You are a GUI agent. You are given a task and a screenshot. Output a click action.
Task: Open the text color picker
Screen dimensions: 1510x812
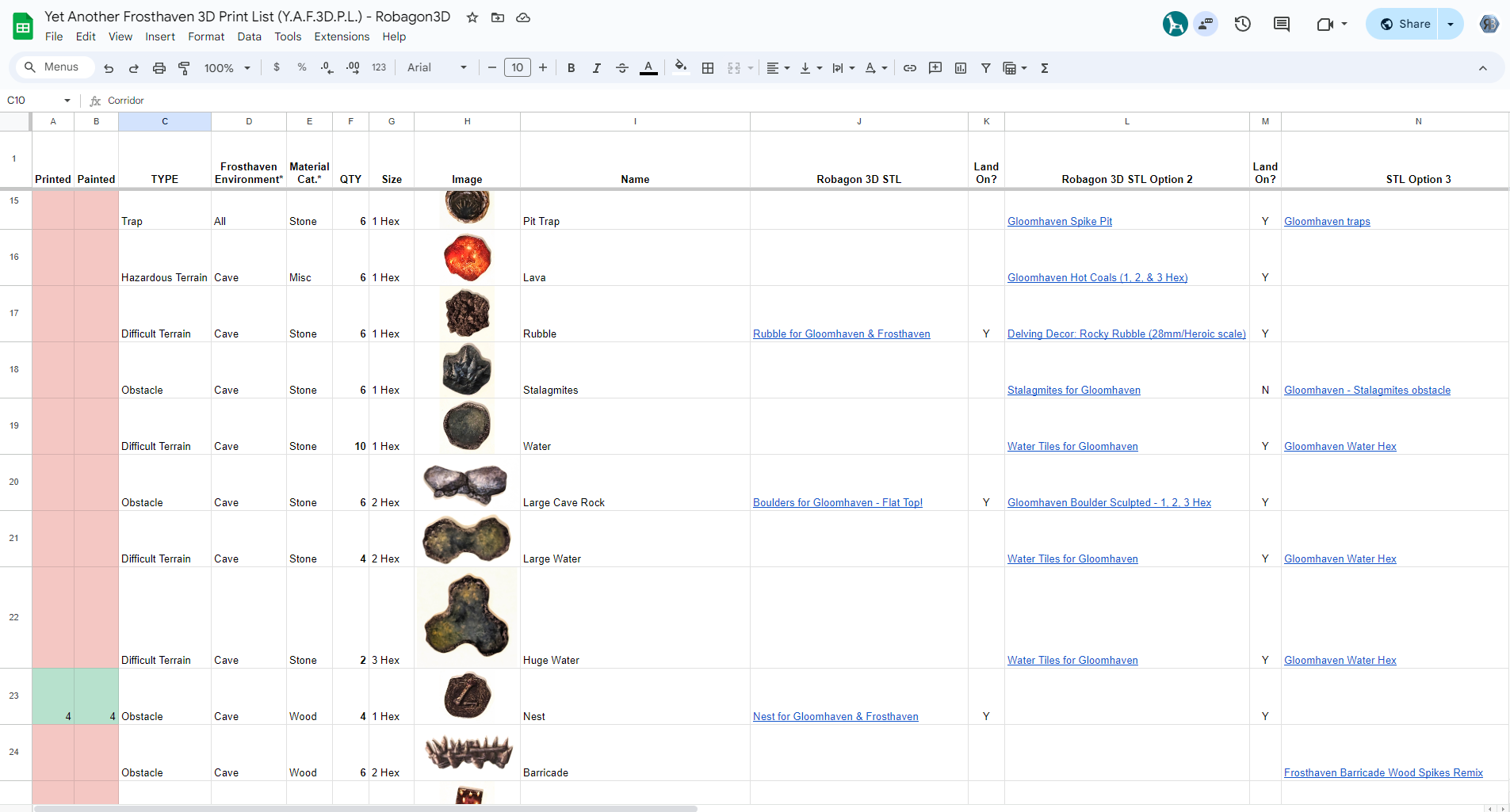(648, 68)
